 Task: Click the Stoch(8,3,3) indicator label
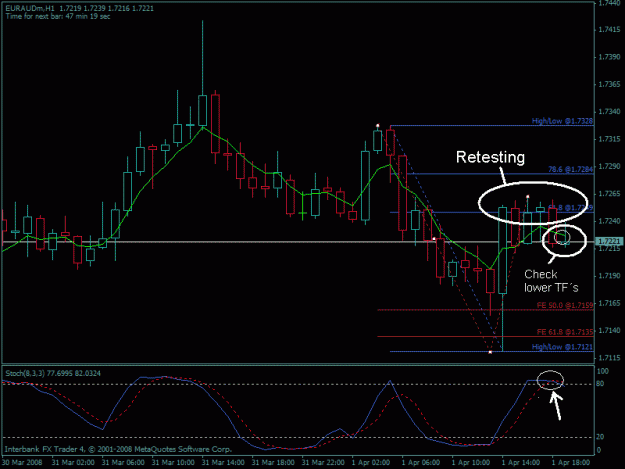53,373
